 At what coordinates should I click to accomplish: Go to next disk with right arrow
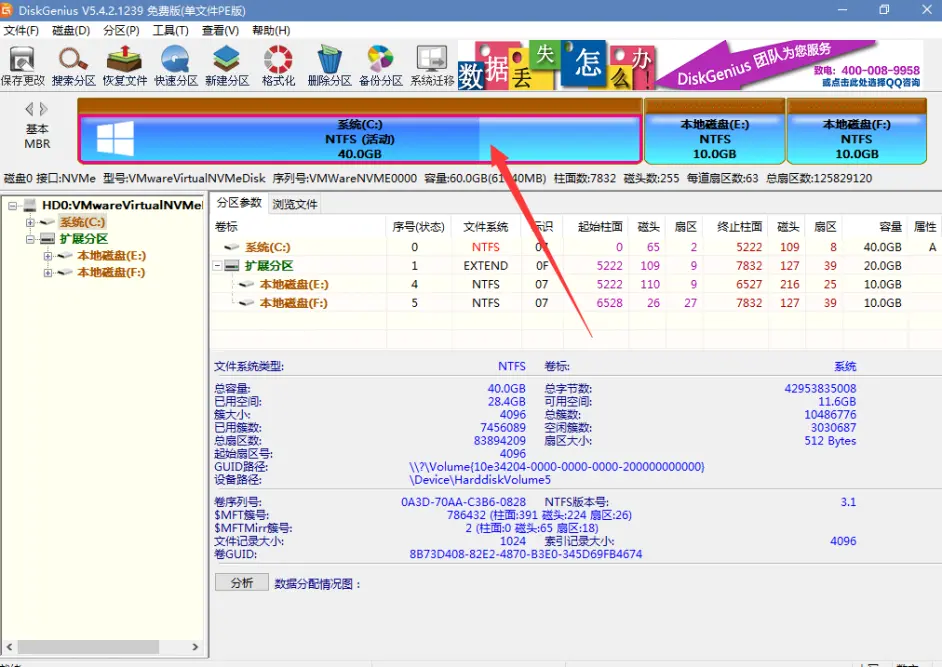43,109
